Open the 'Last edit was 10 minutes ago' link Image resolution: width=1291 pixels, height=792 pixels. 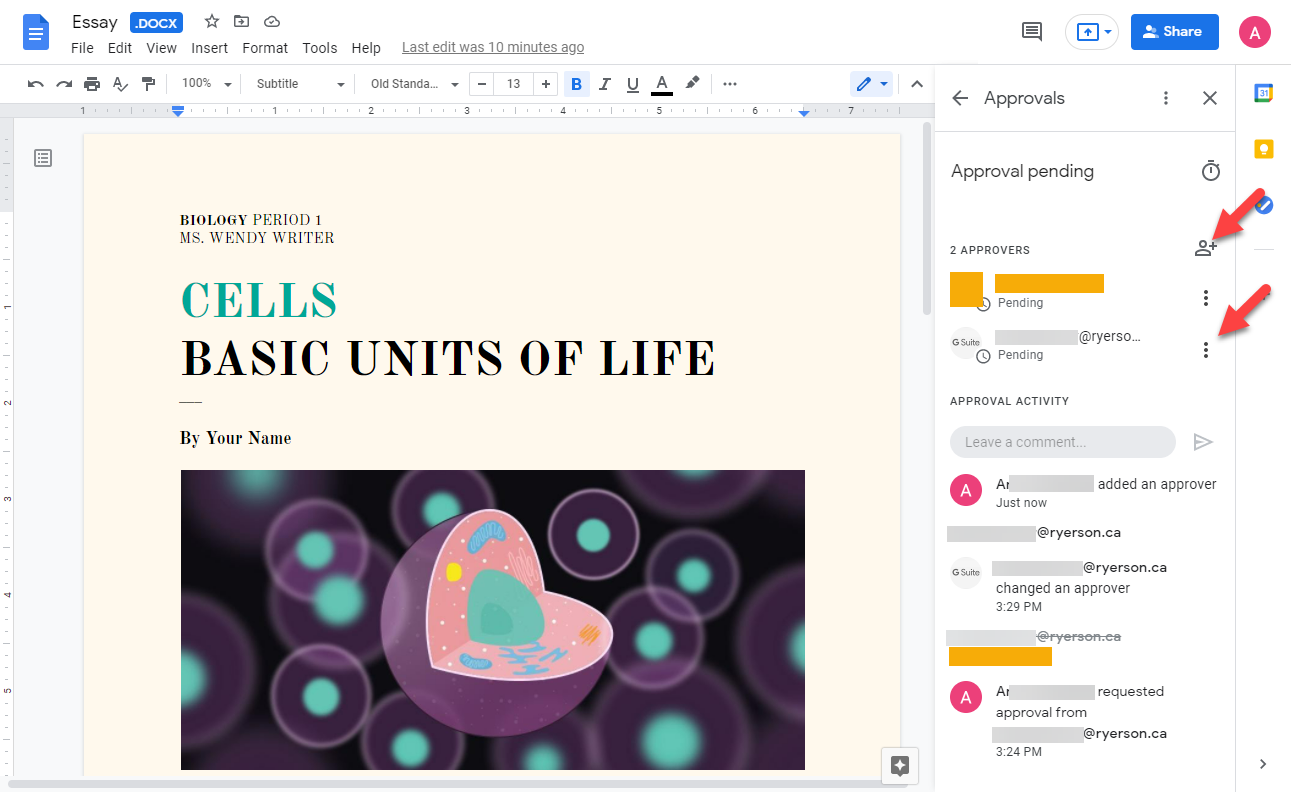(493, 48)
